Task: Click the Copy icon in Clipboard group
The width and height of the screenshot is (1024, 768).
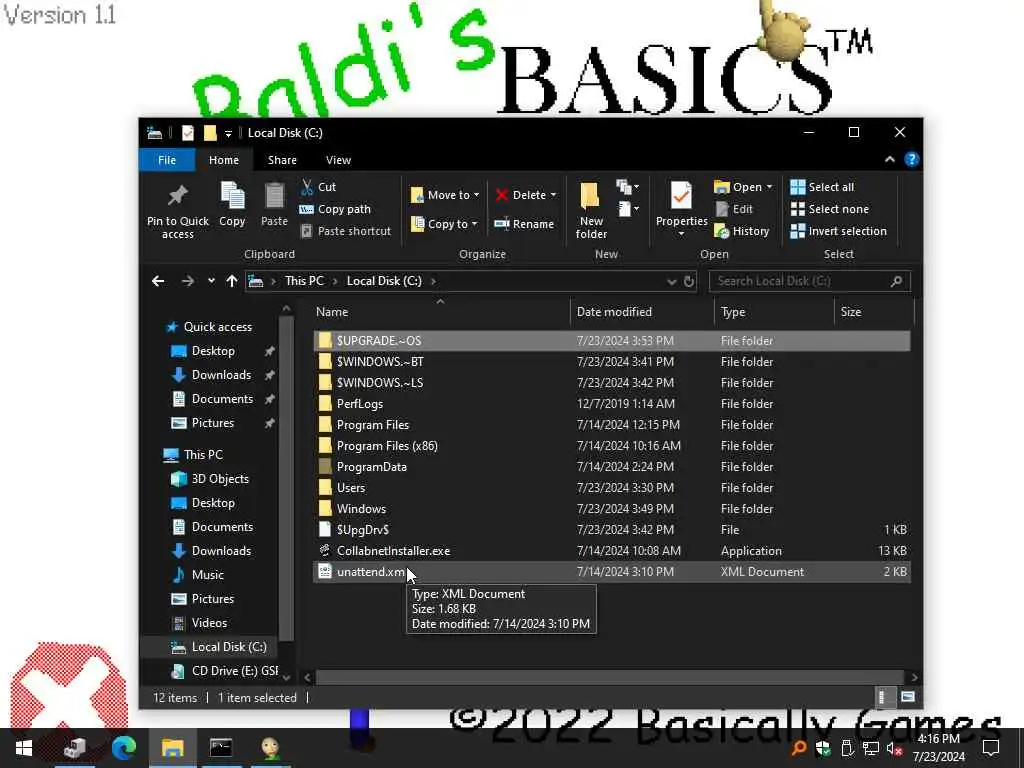Action: (x=232, y=195)
